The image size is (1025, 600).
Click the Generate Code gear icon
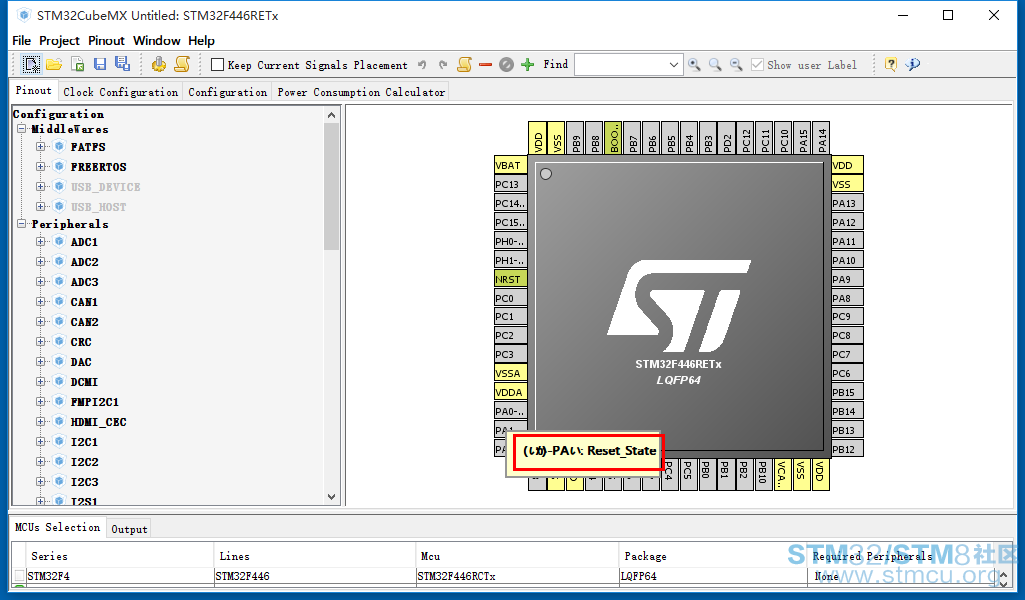click(158, 64)
